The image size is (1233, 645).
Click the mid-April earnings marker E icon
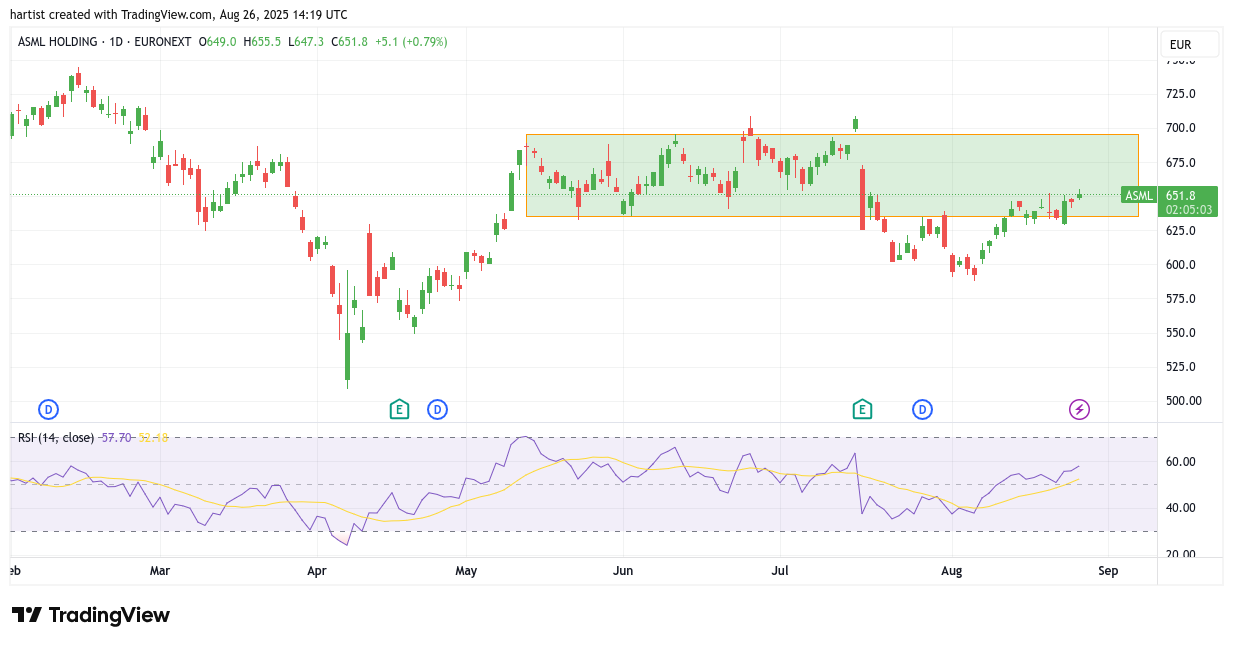[399, 409]
